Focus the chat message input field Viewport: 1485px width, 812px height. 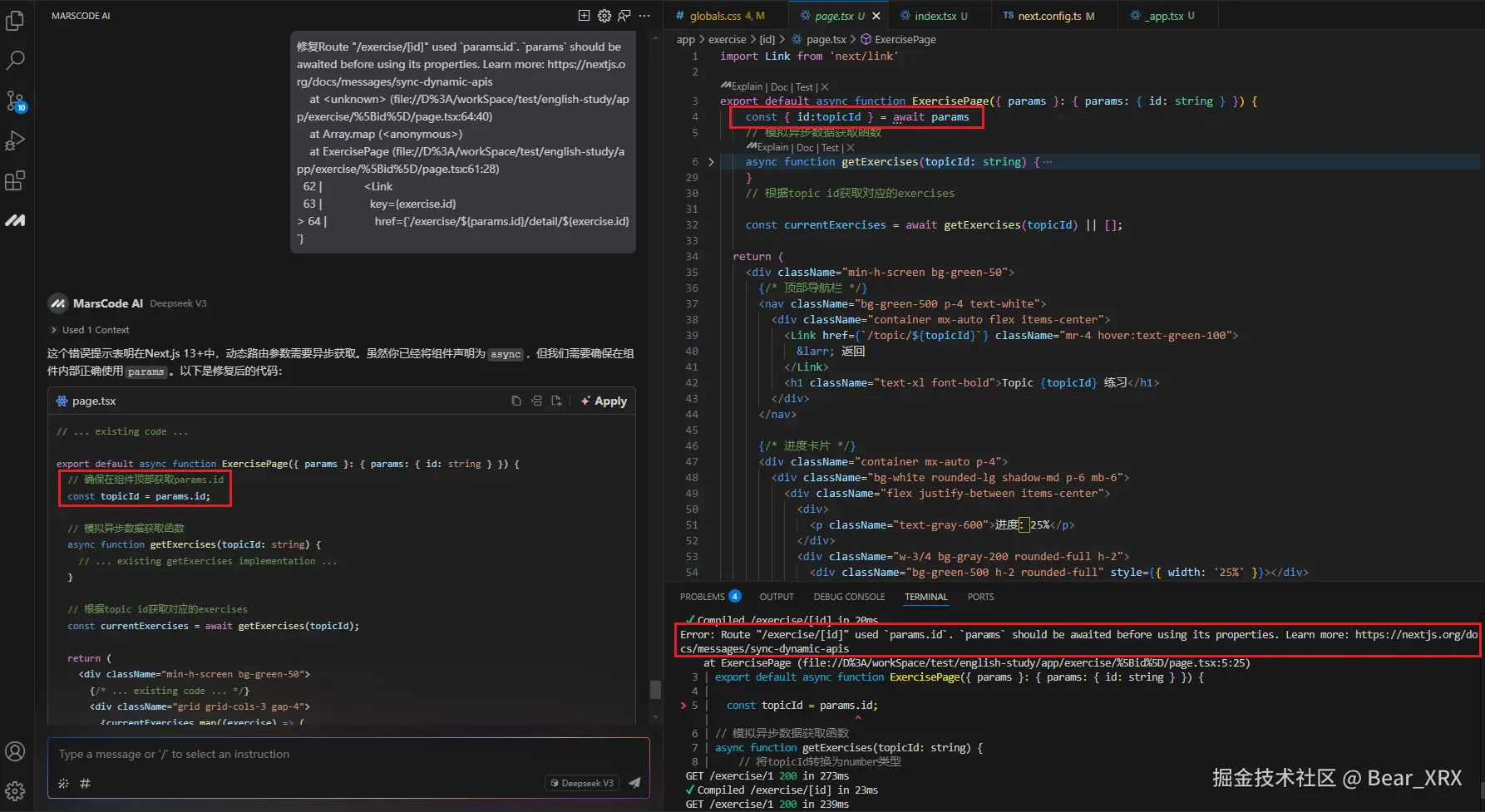coord(333,755)
